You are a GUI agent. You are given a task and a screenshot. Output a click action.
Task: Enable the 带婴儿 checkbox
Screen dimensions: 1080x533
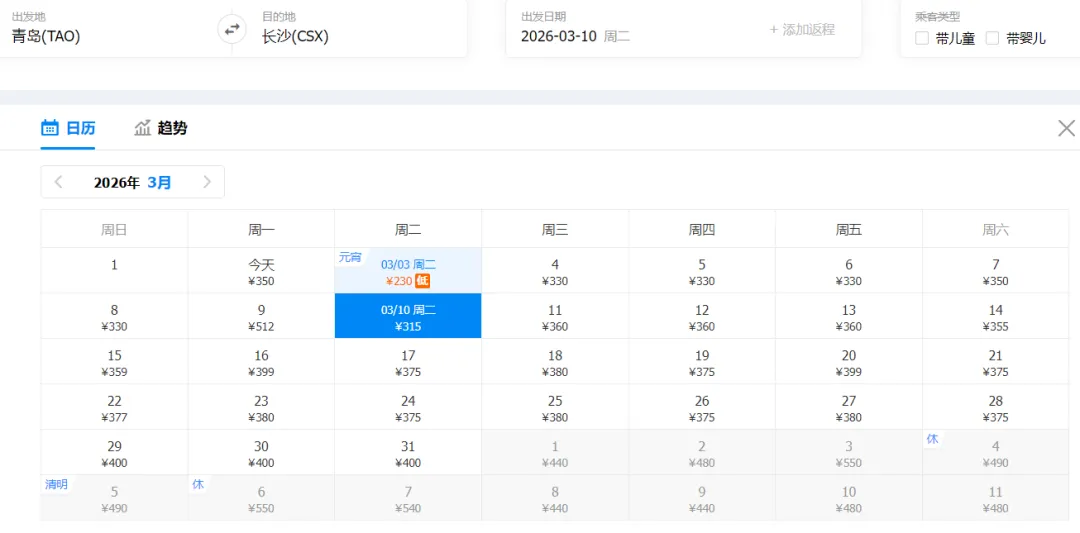[x=993, y=39]
